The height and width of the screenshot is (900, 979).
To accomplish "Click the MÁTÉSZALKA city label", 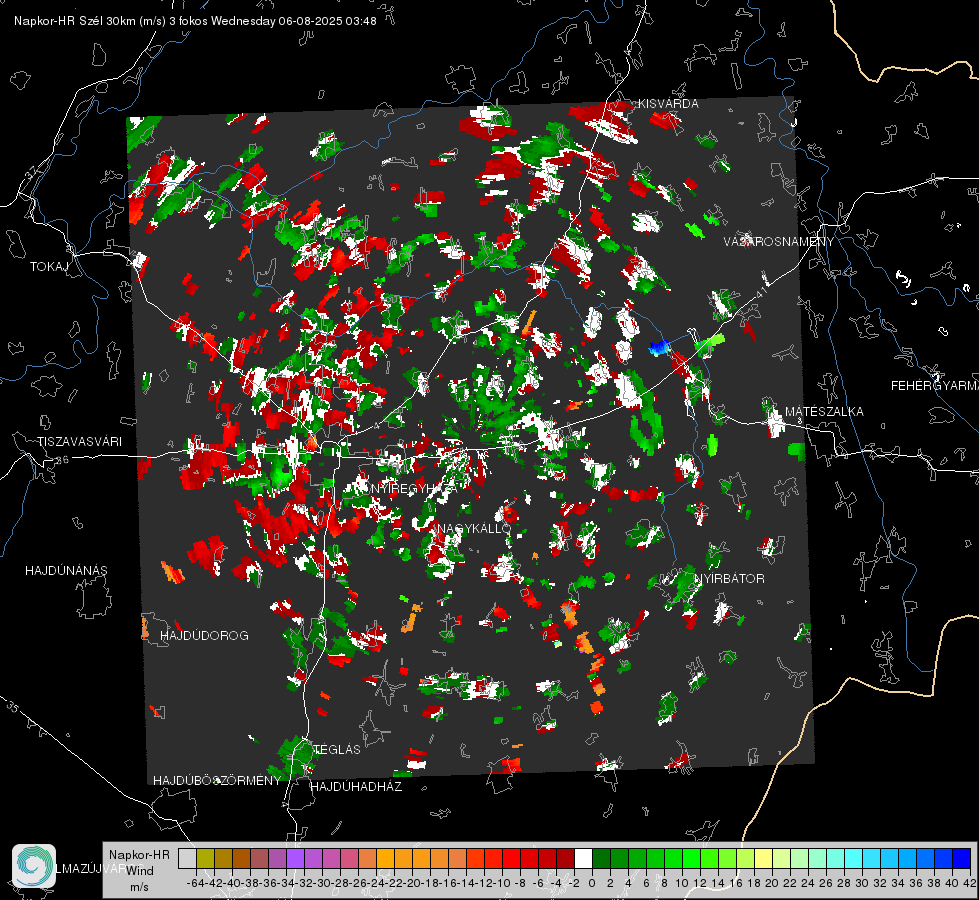I will pos(824,412).
